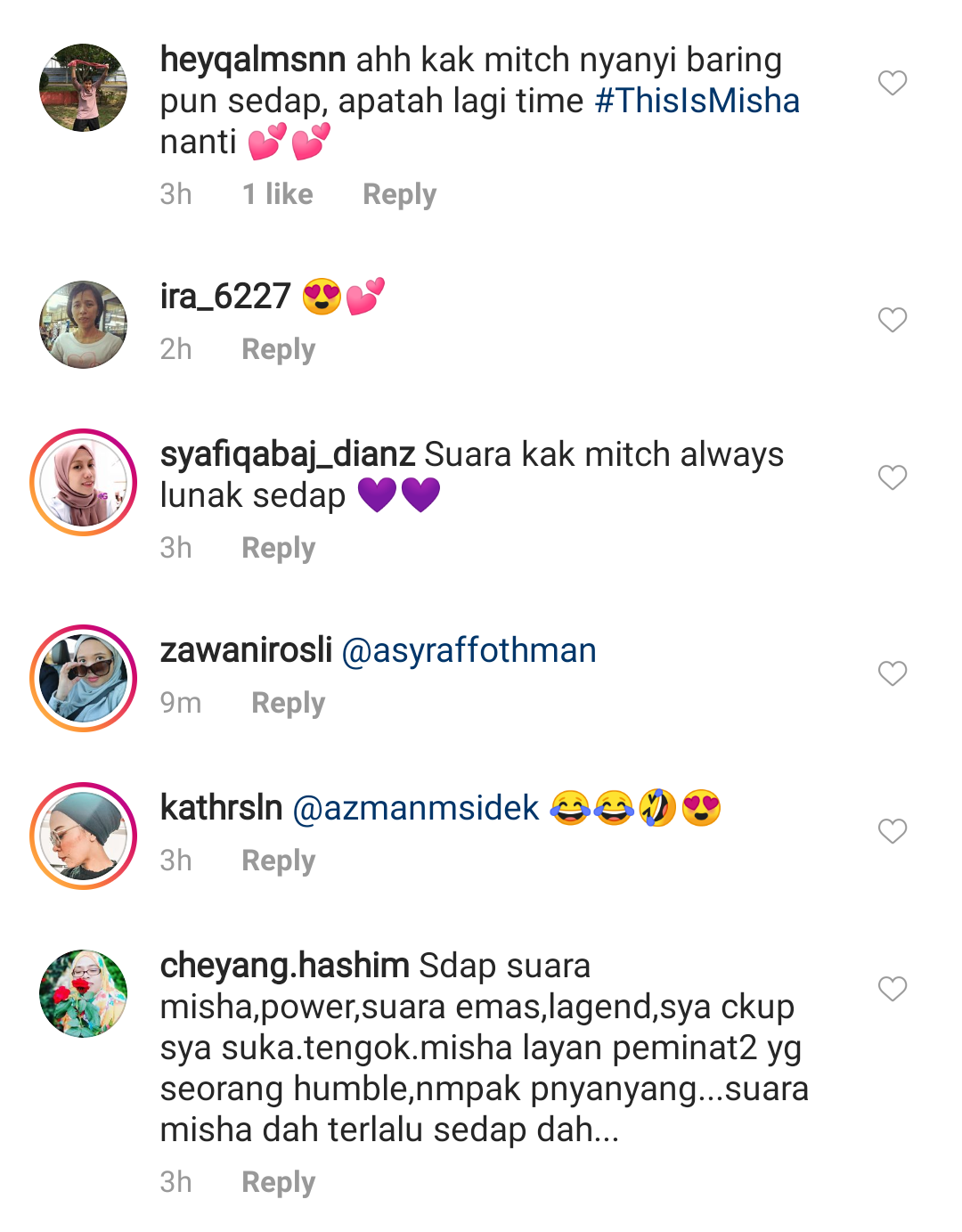Like cheyang.hashim's comment heart
Image resolution: width=962 pixels, height=1232 pixels.
tap(892, 989)
